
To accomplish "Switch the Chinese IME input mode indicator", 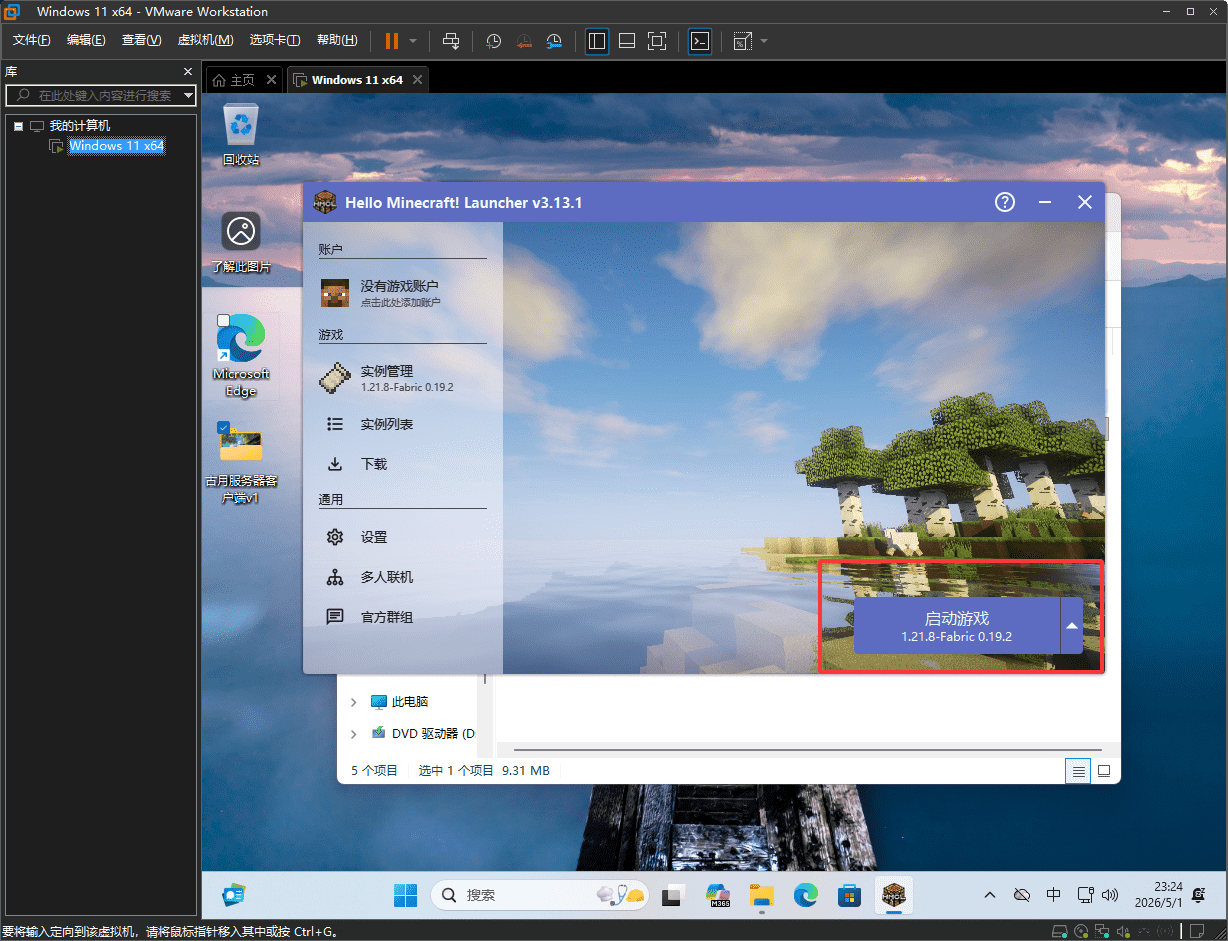I will point(1053,894).
